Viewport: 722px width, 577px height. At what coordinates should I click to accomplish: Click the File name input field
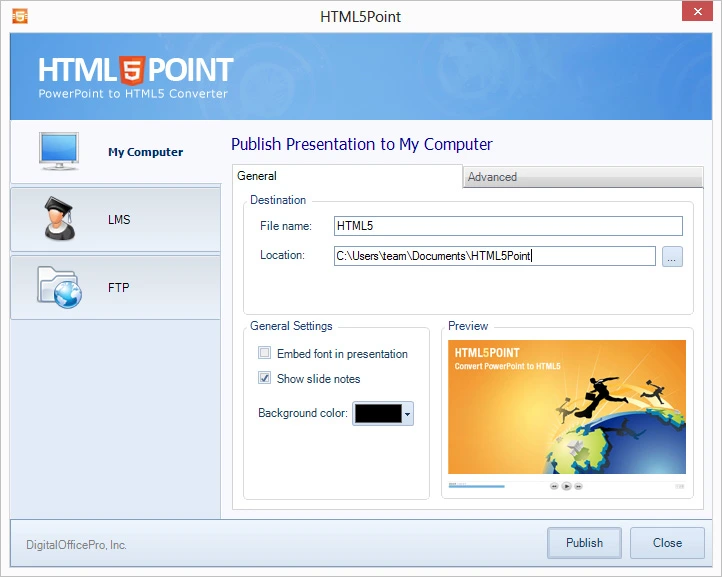pos(508,226)
